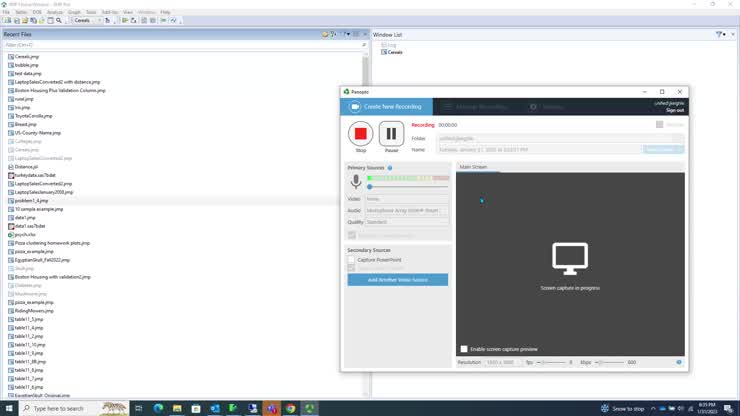Stop the Panopto recording

coord(361,134)
